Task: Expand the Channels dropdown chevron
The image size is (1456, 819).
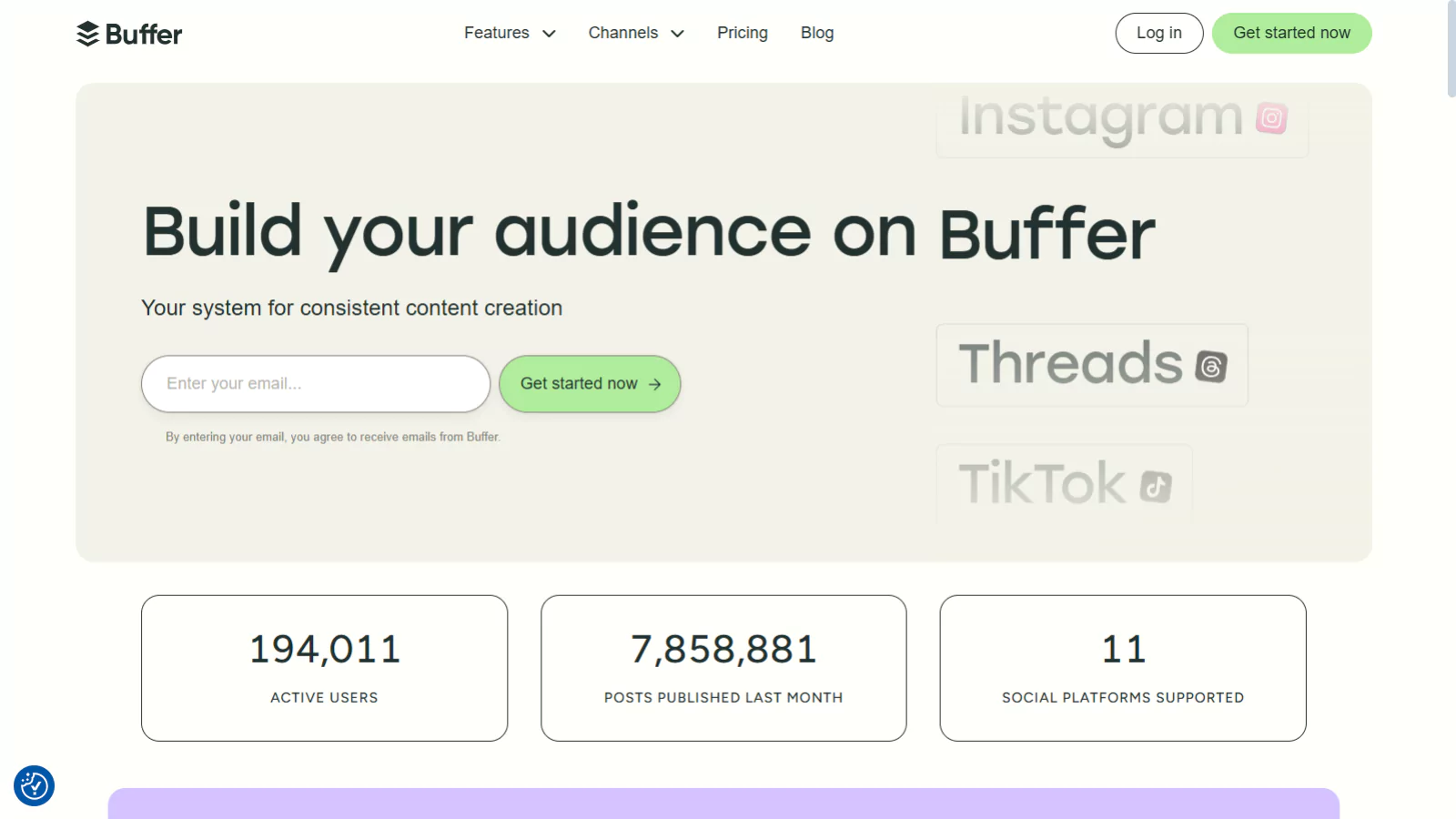Action: point(677,34)
